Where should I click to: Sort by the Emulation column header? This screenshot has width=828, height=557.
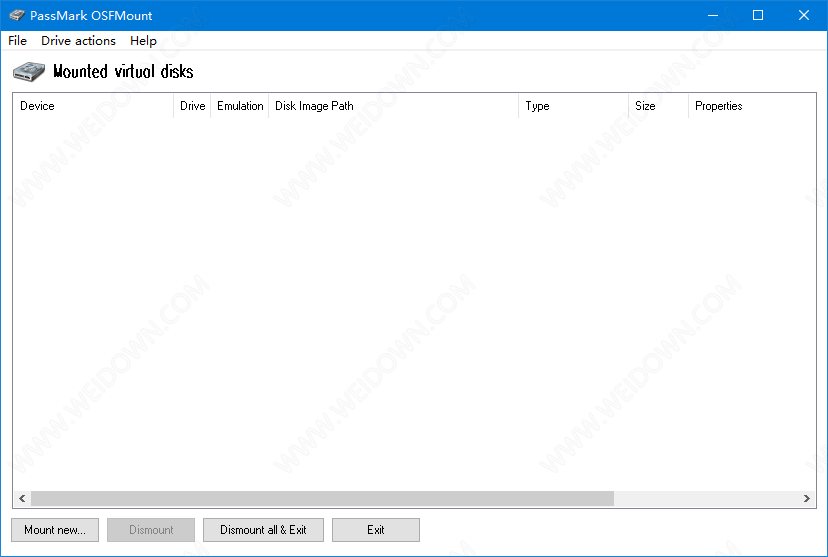click(x=240, y=106)
